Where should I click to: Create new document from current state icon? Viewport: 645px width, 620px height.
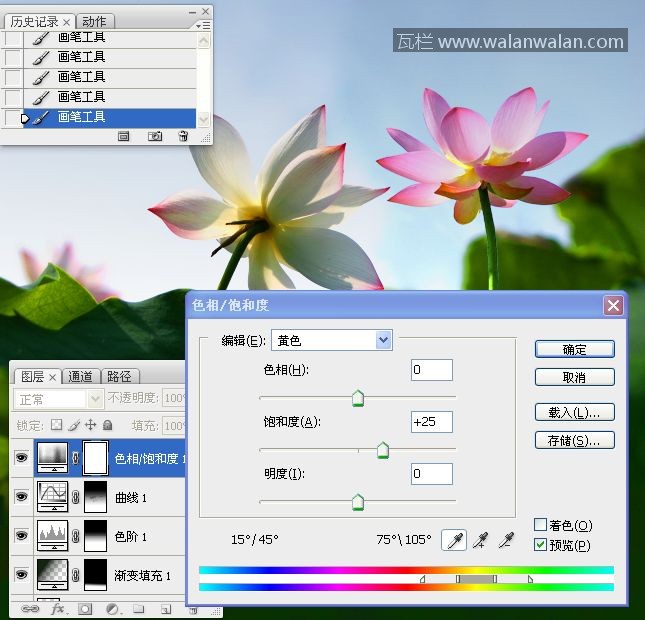coord(124,136)
